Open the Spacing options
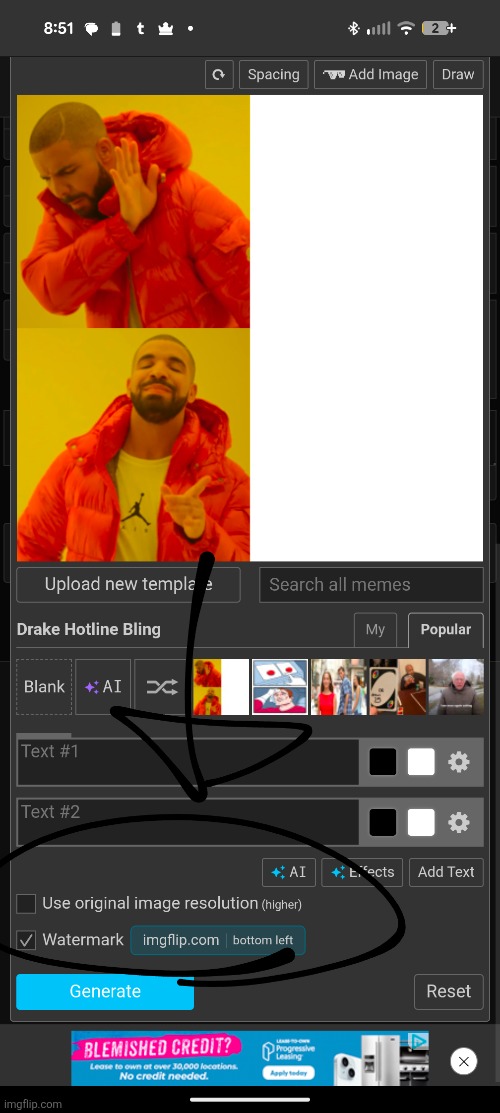Image resolution: width=500 pixels, height=1113 pixels. pyautogui.click(x=273, y=75)
